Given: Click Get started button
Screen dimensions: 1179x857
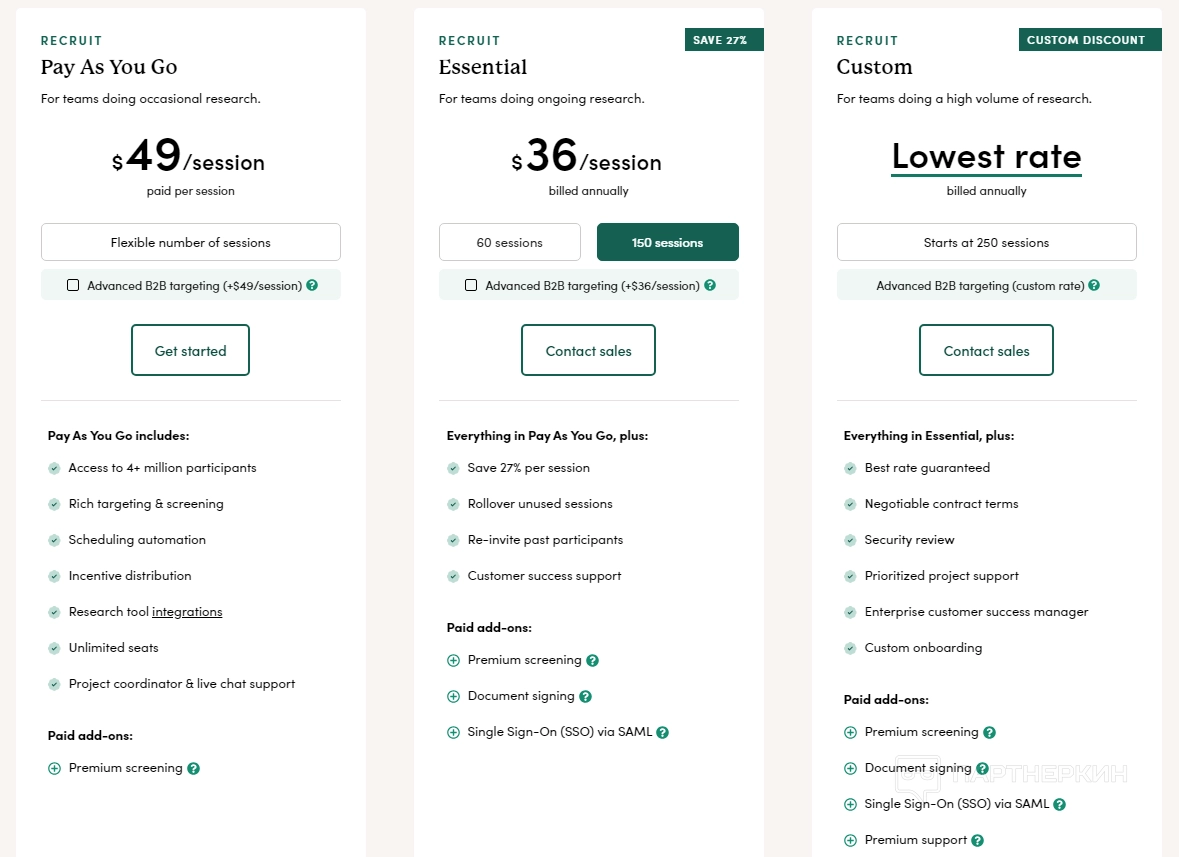Looking at the screenshot, I should (190, 350).
